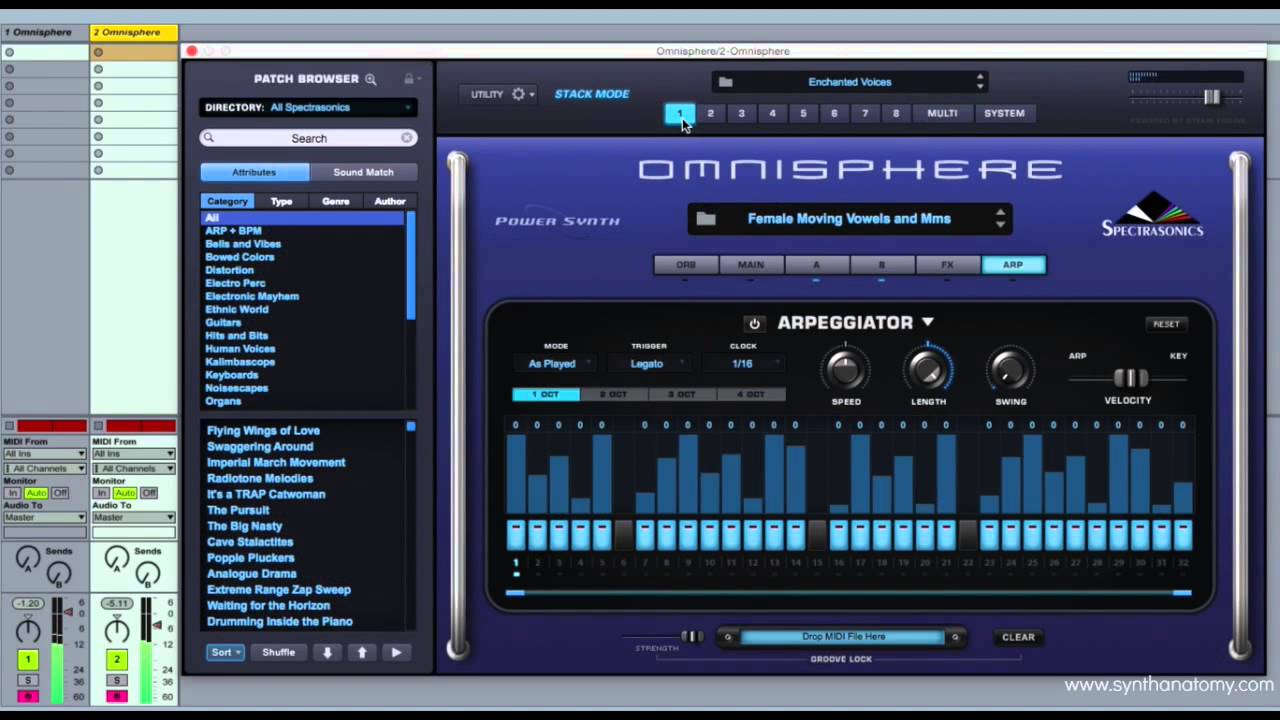Enable arpeggiator step 22 button

click(967, 535)
